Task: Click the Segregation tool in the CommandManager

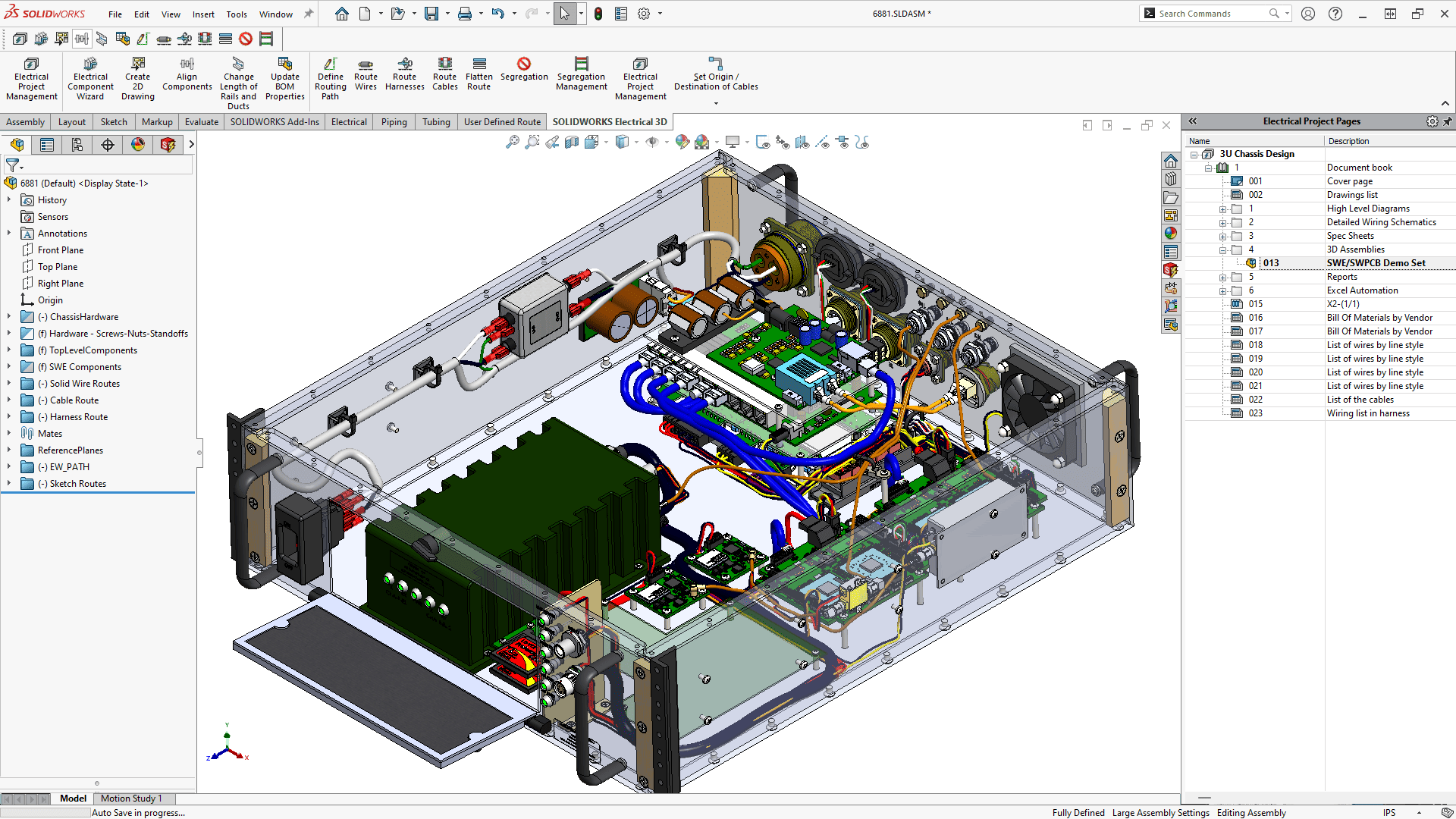Action: [x=524, y=74]
